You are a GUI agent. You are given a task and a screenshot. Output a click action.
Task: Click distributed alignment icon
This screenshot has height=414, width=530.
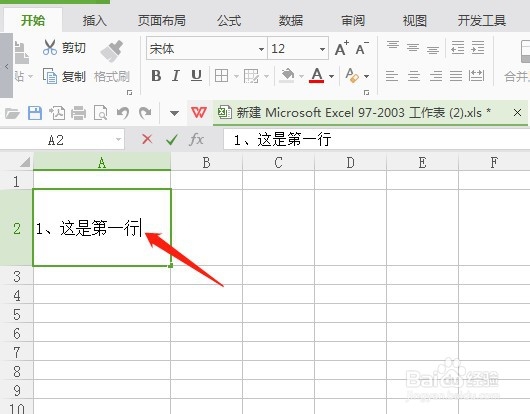477,76
